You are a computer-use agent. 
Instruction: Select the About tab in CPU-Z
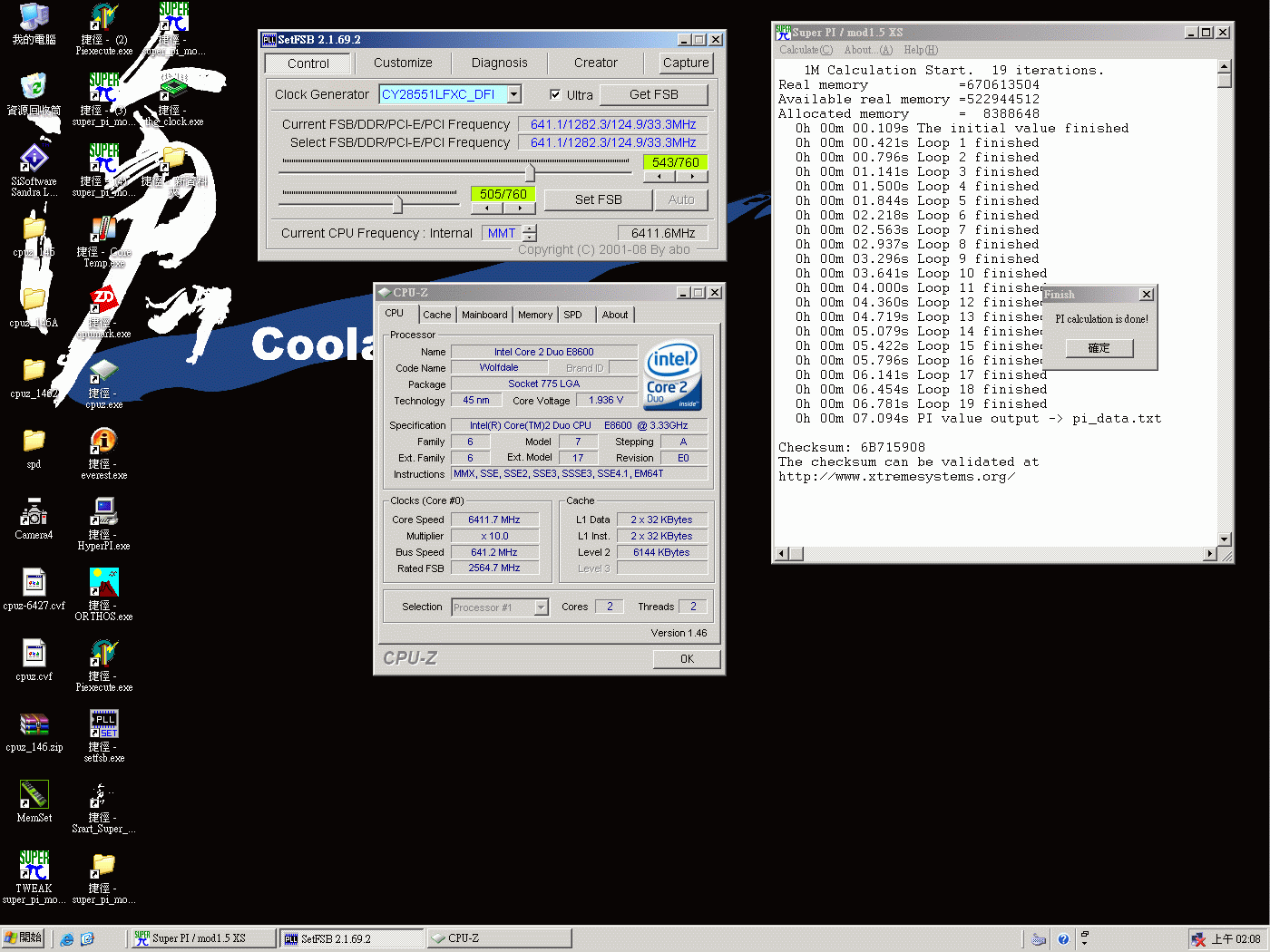click(x=615, y=315)
